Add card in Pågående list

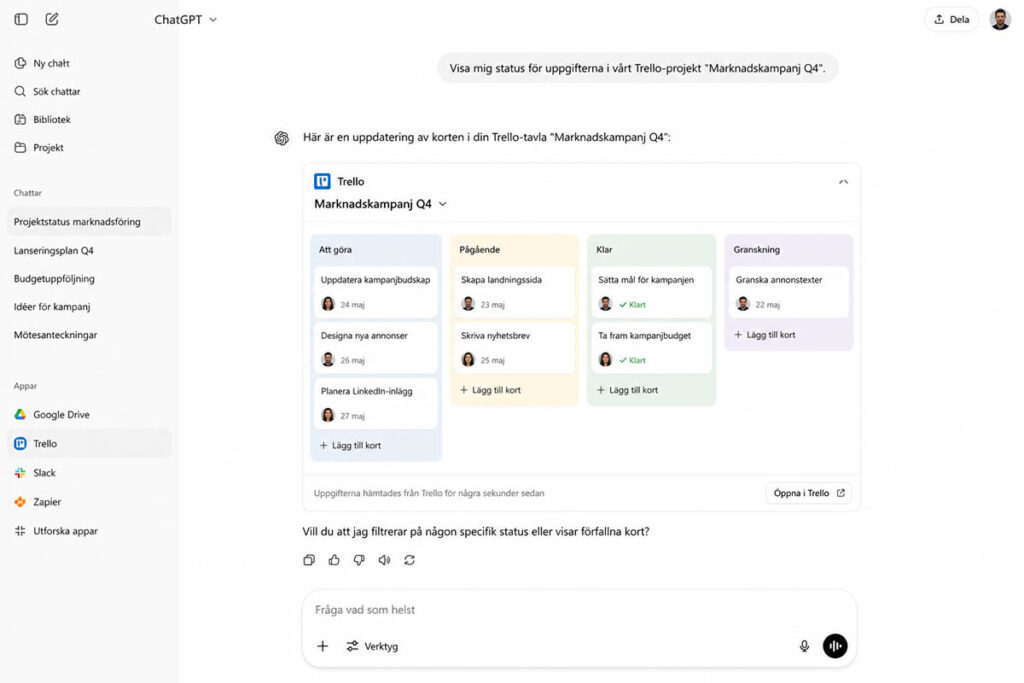click(490, 390)
